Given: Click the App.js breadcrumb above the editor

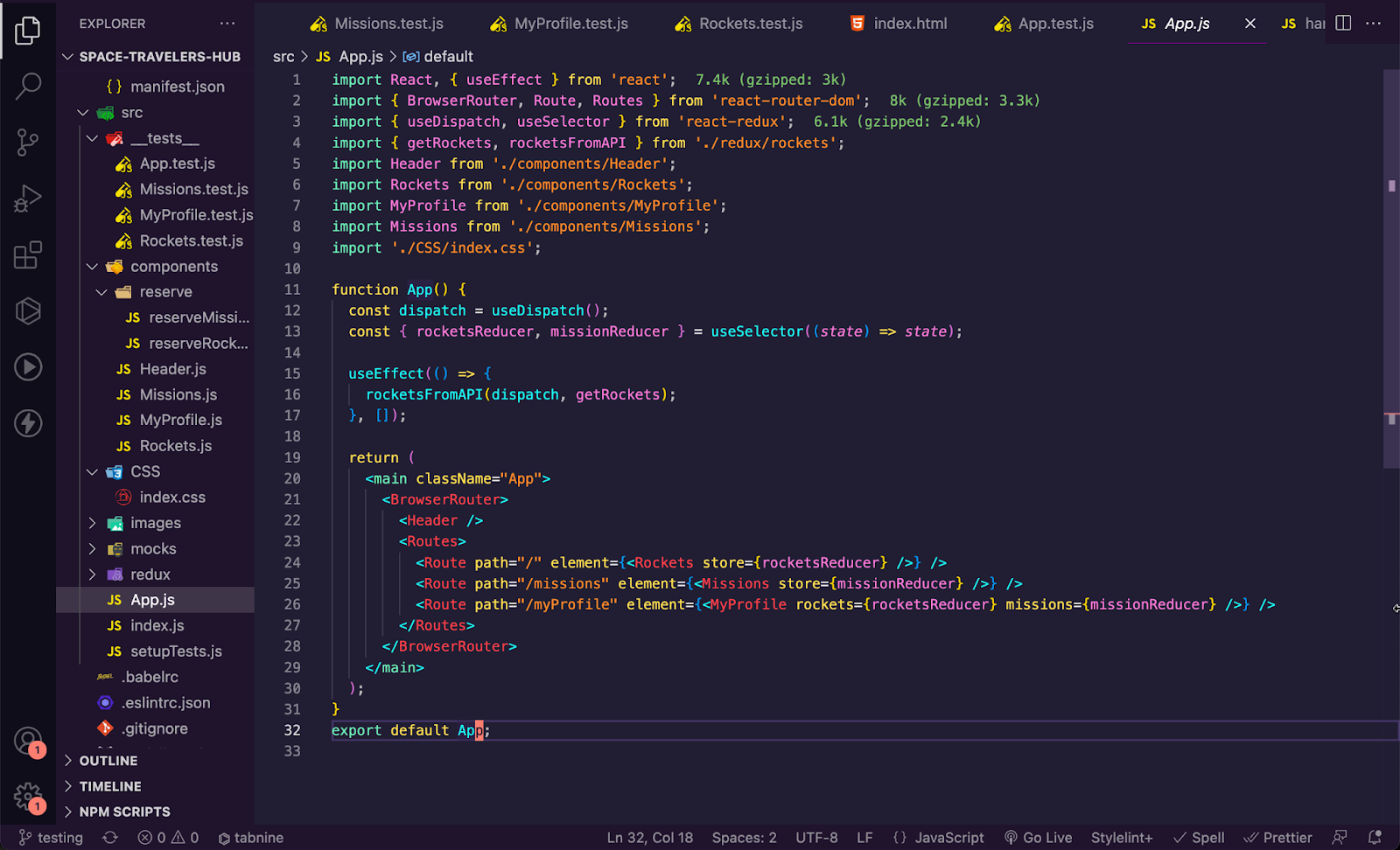Looking at the screenshot, I should pyautogui.click(x=360, y=56).
